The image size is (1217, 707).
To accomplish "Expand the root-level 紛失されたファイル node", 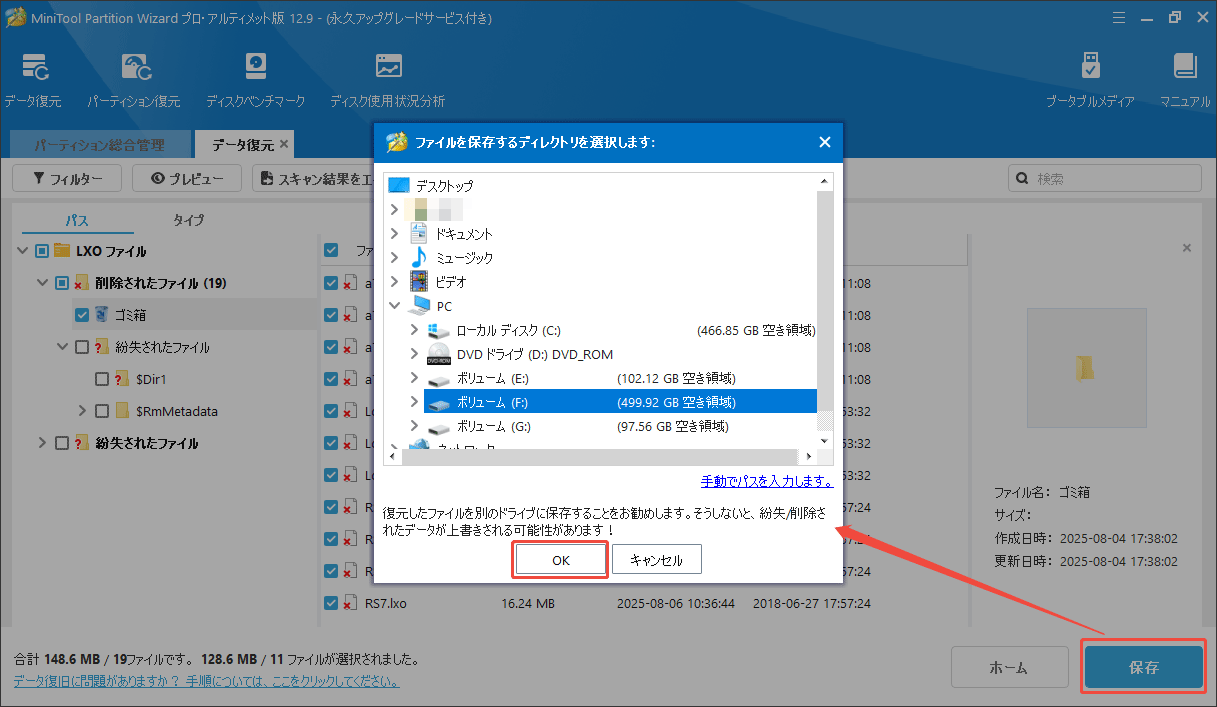I will pyautogui.click(x=42, y=443).
